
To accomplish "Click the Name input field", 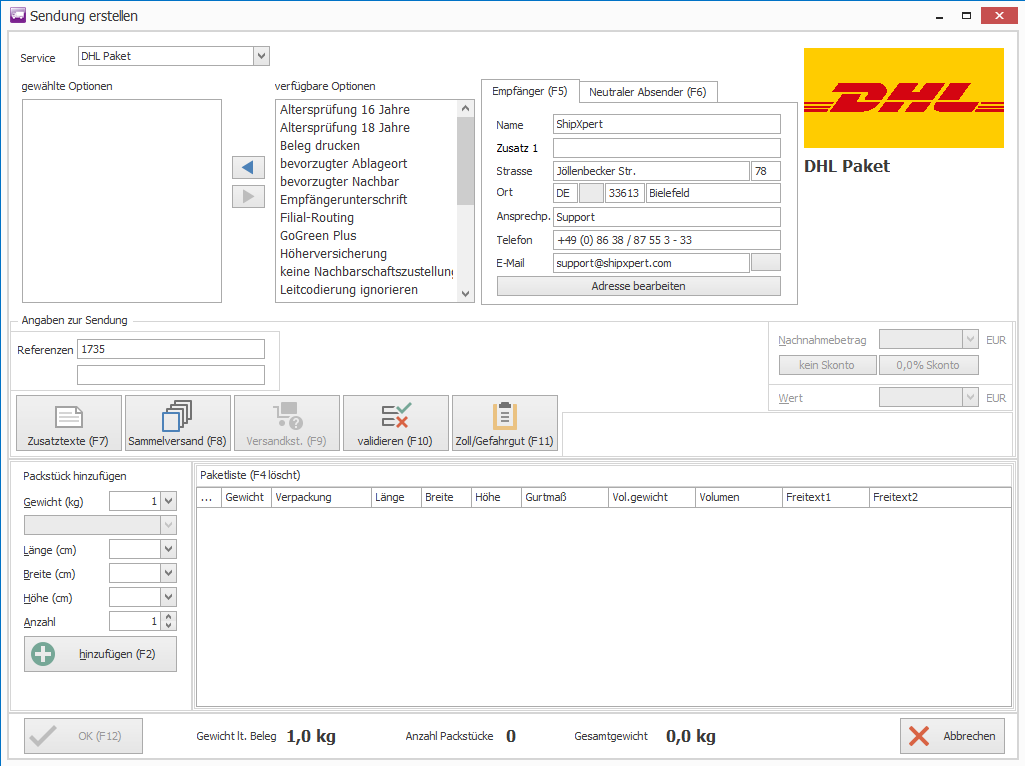I will 667,124.
